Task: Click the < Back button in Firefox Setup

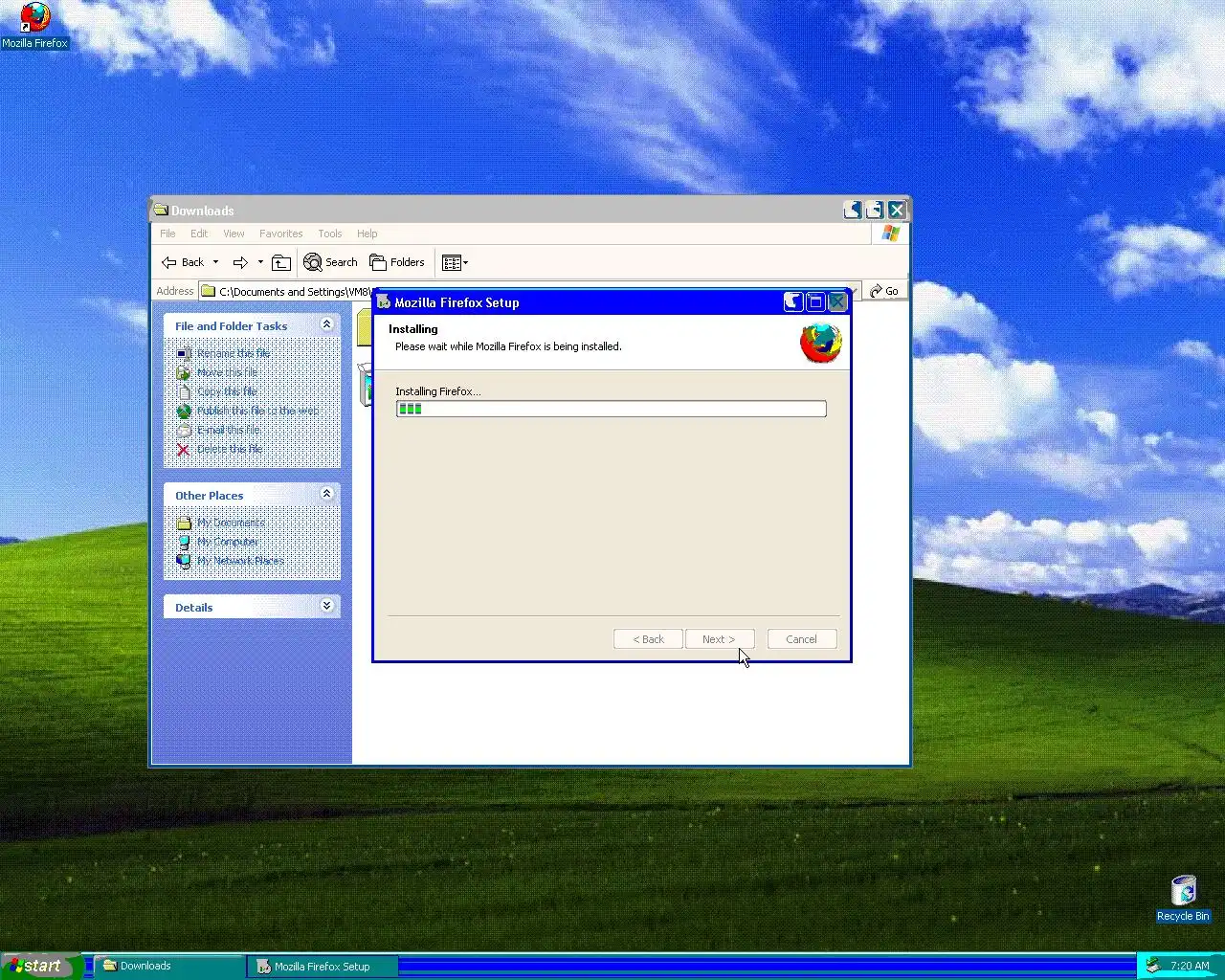Action: coord(648,639)
